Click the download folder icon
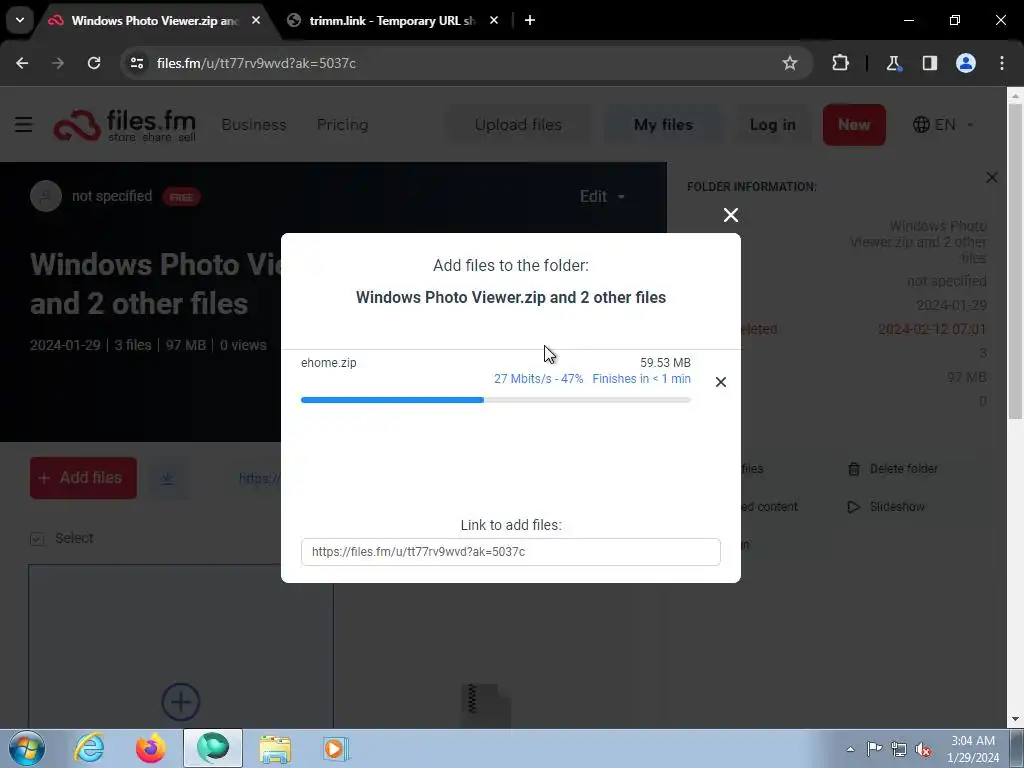 click(x=167, y=479)
